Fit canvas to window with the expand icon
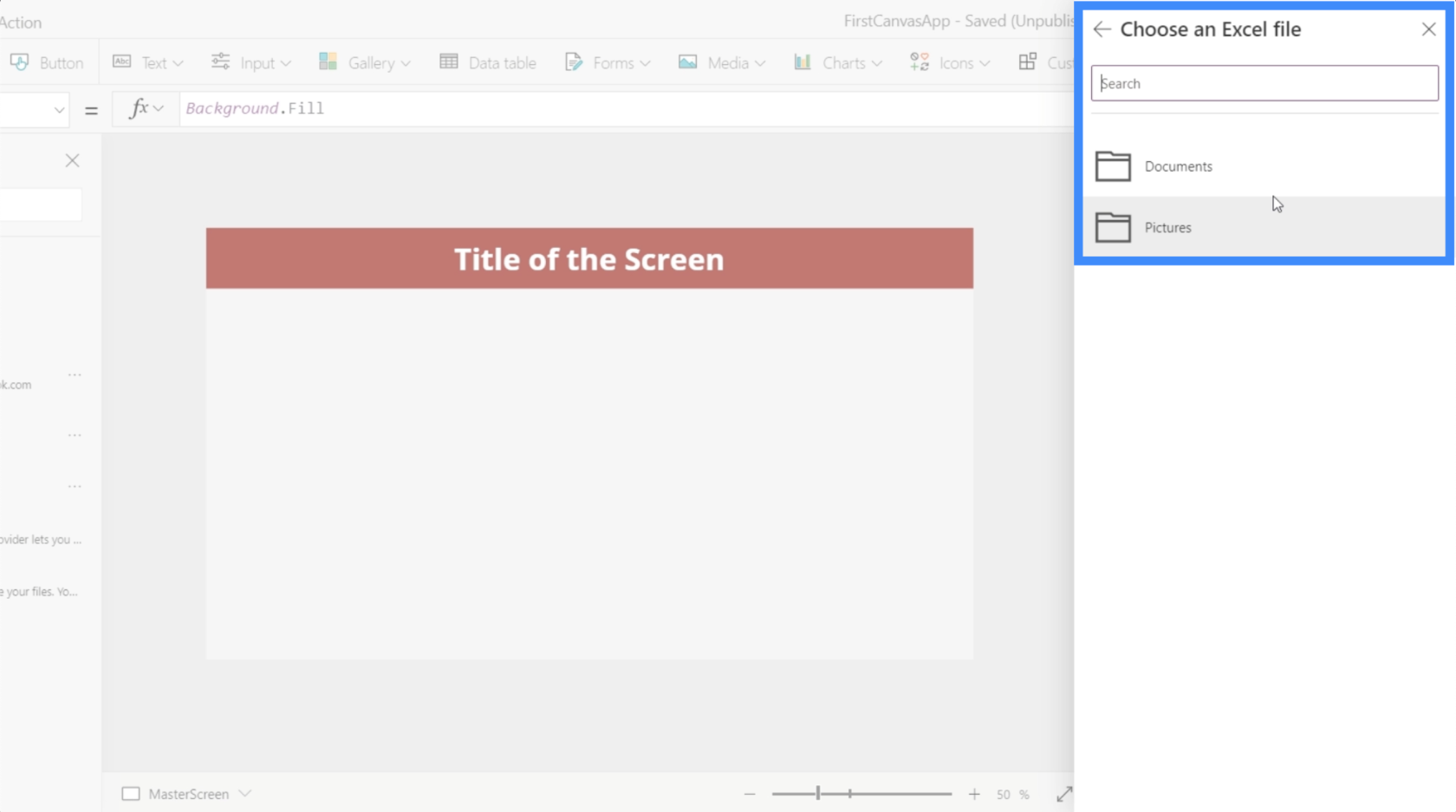 tap(1064, 794)
